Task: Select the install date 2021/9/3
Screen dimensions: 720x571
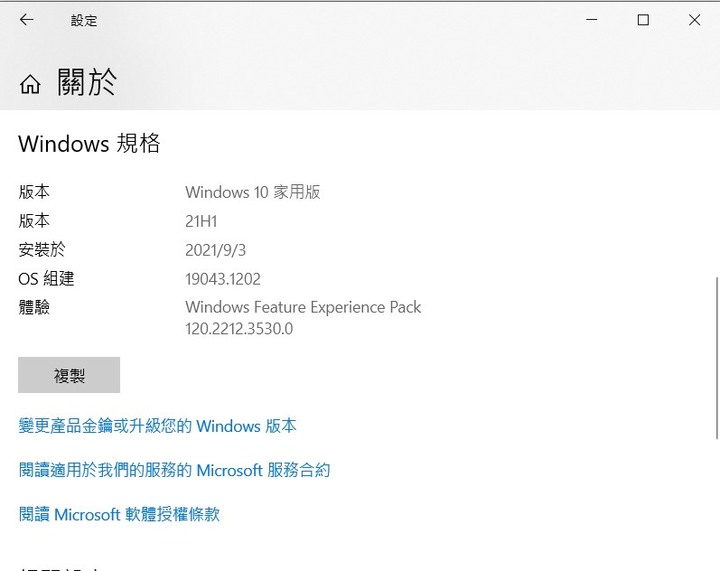Action: click(x=215, y=250)
